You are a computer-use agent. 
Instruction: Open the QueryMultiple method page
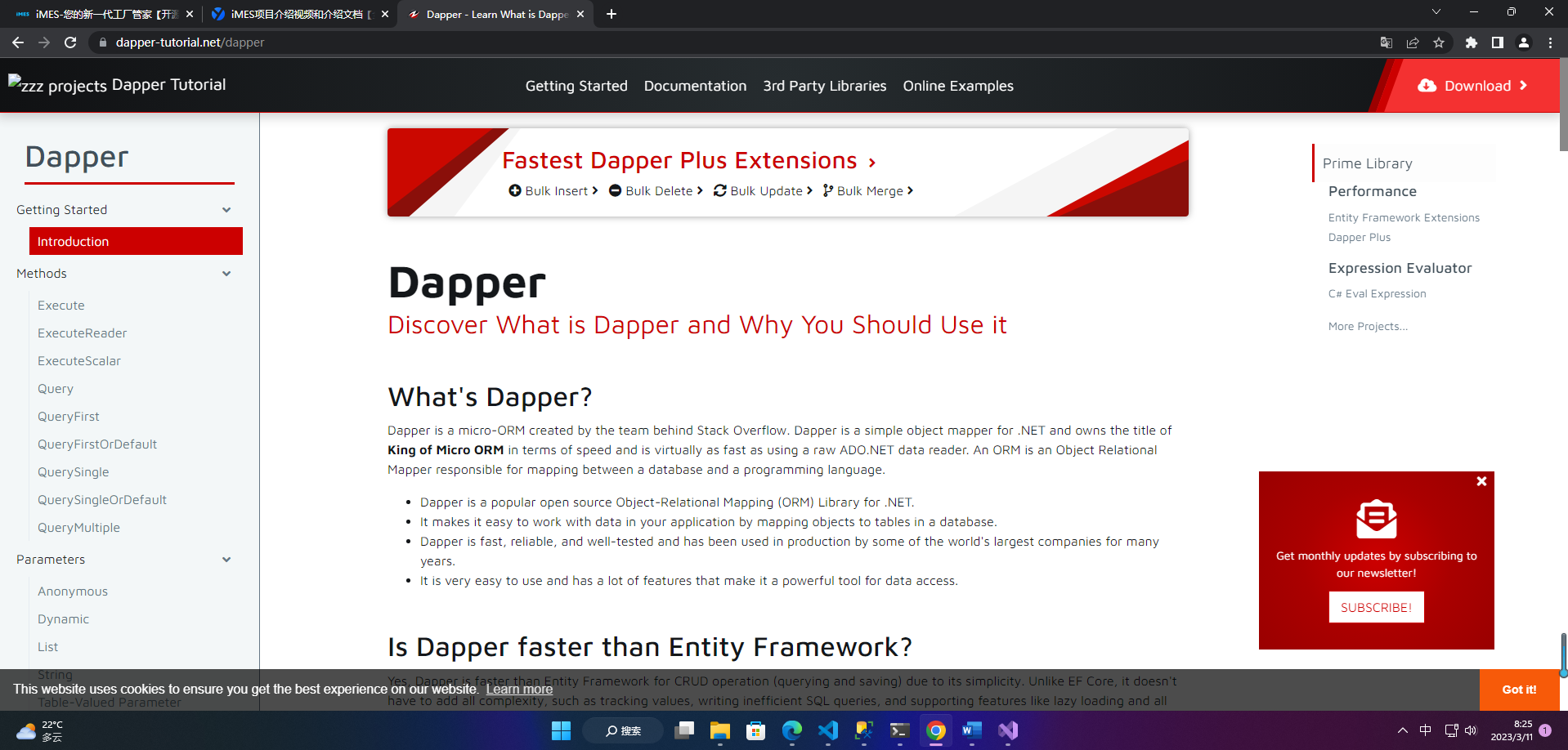[x=79, y=528]
